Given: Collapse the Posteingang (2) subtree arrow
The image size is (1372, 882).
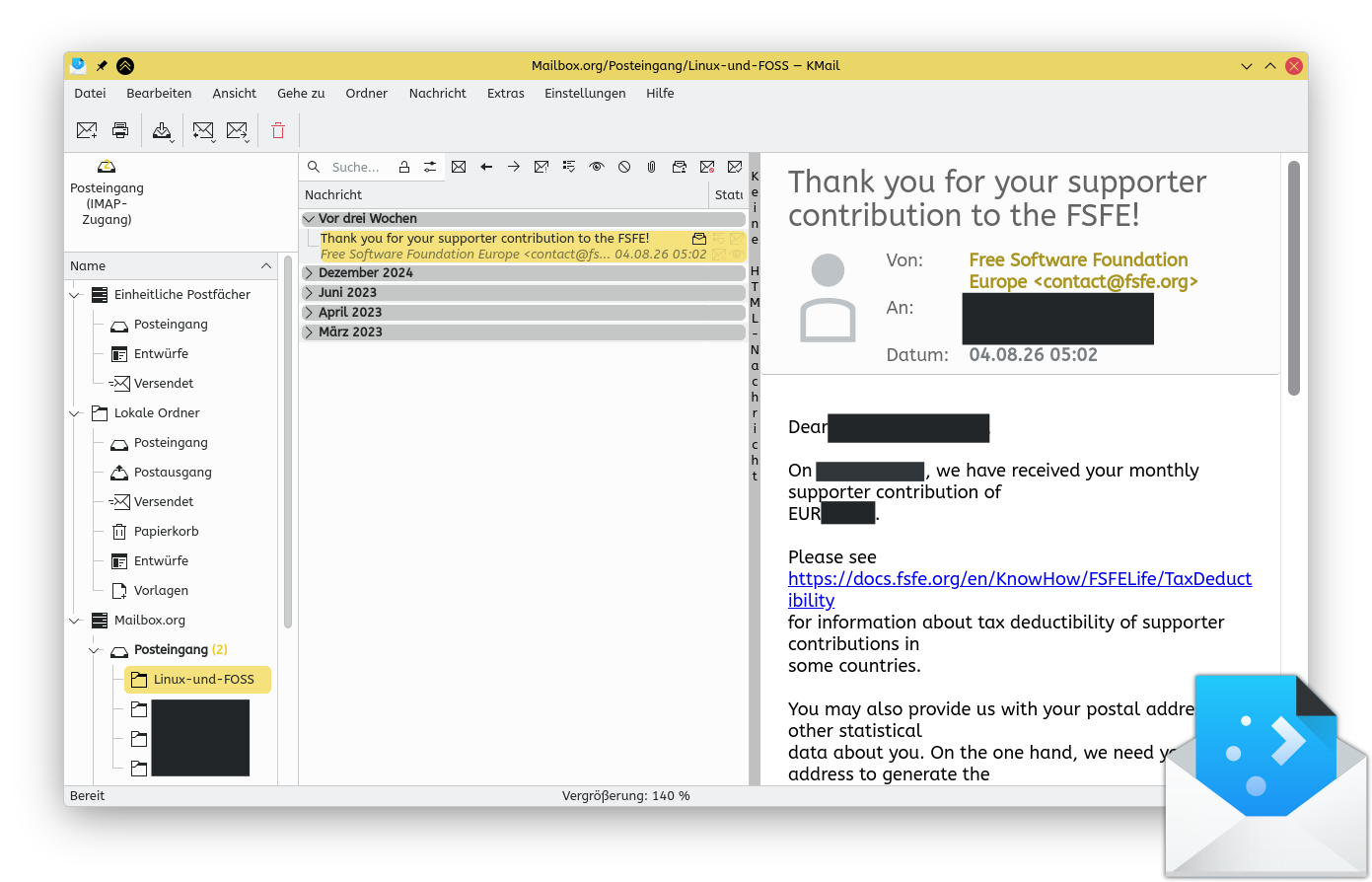Looking at the screenshot, I should 95,650.
